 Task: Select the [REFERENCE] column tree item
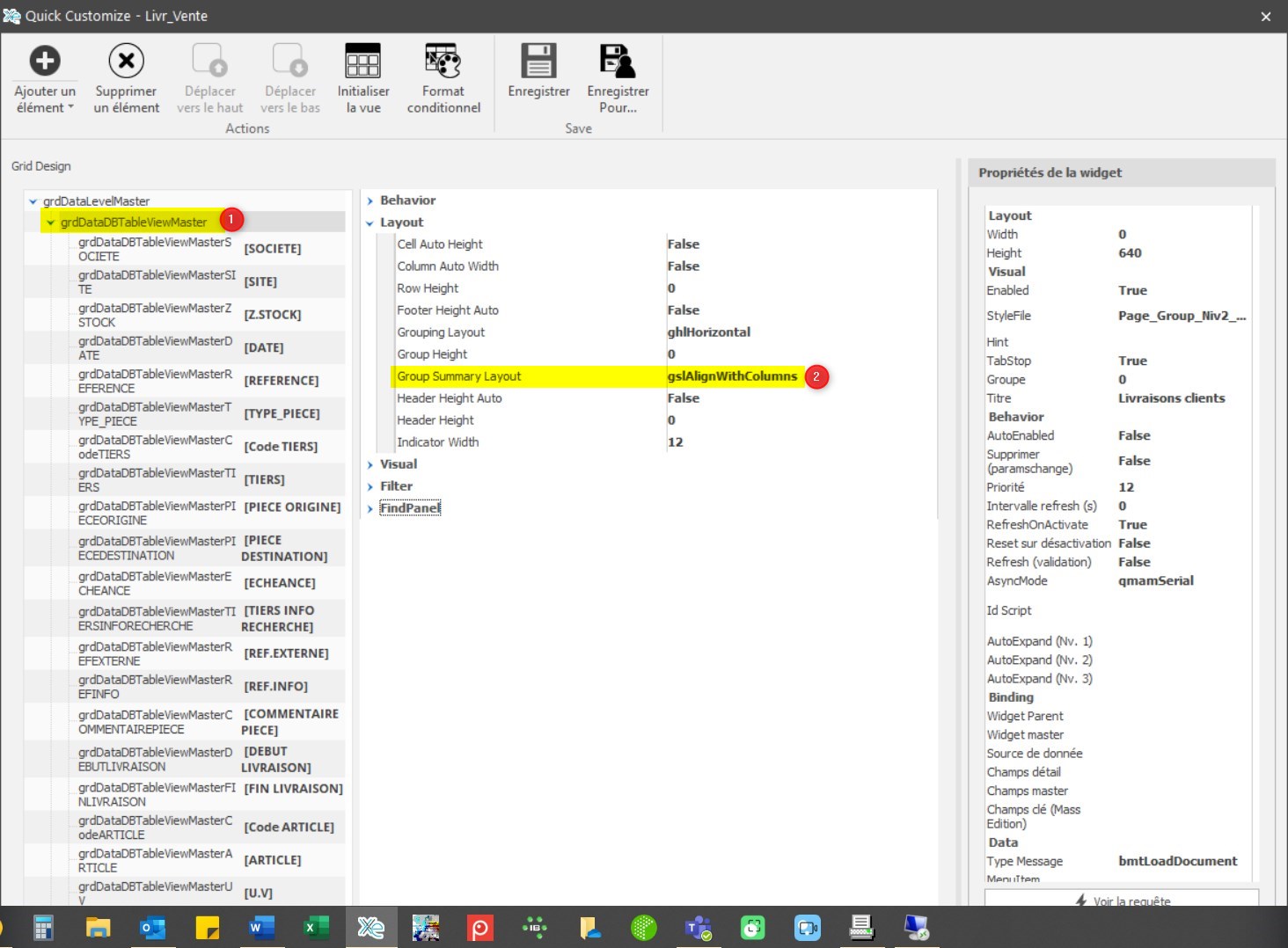click(281, 381)
